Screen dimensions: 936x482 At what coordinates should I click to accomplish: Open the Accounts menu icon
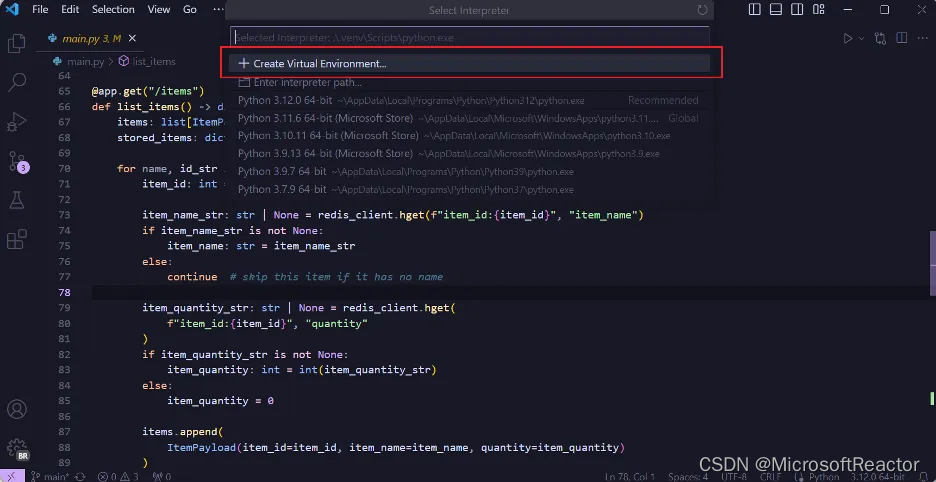click(17, 410)
